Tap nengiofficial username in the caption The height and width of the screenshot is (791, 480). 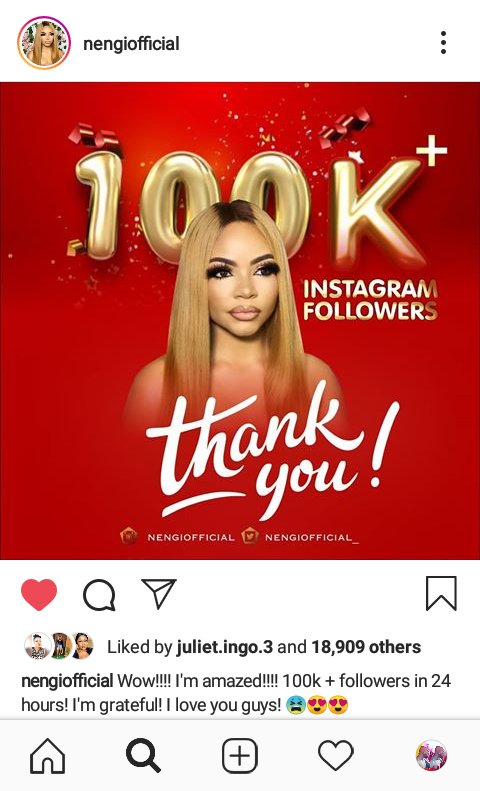click(x=67, y=681)
